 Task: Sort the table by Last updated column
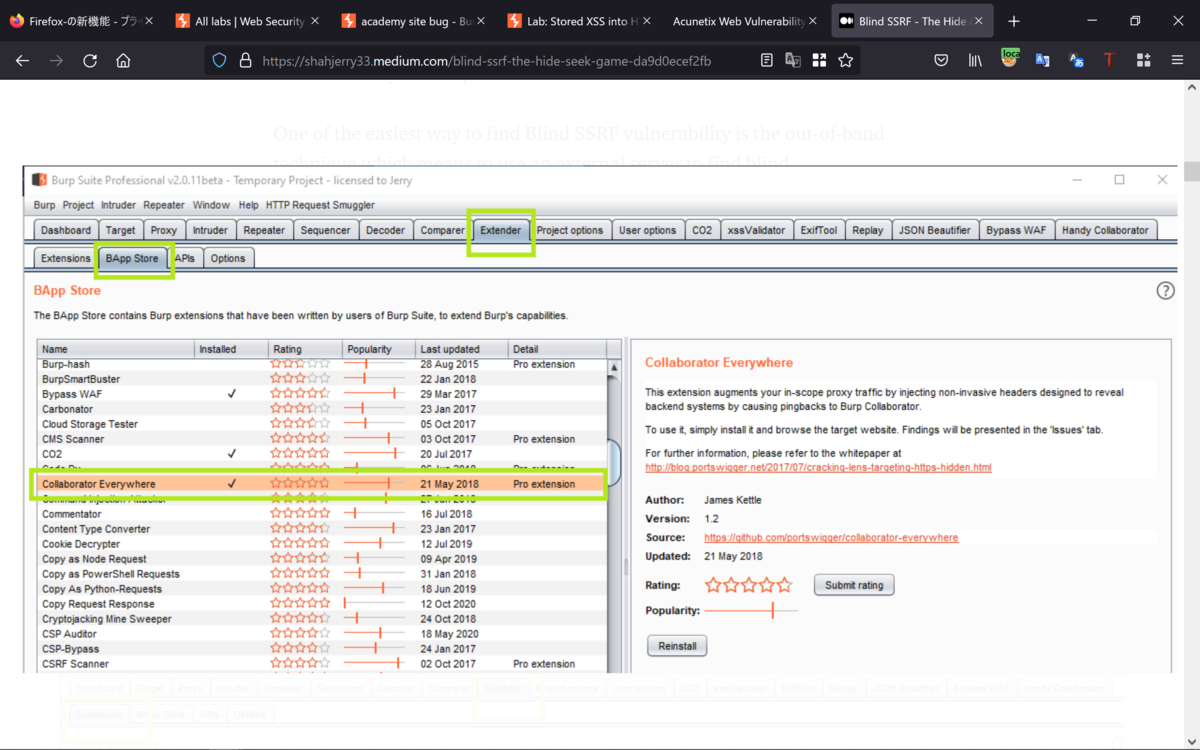pyautogui.click(x=462, y=349)
